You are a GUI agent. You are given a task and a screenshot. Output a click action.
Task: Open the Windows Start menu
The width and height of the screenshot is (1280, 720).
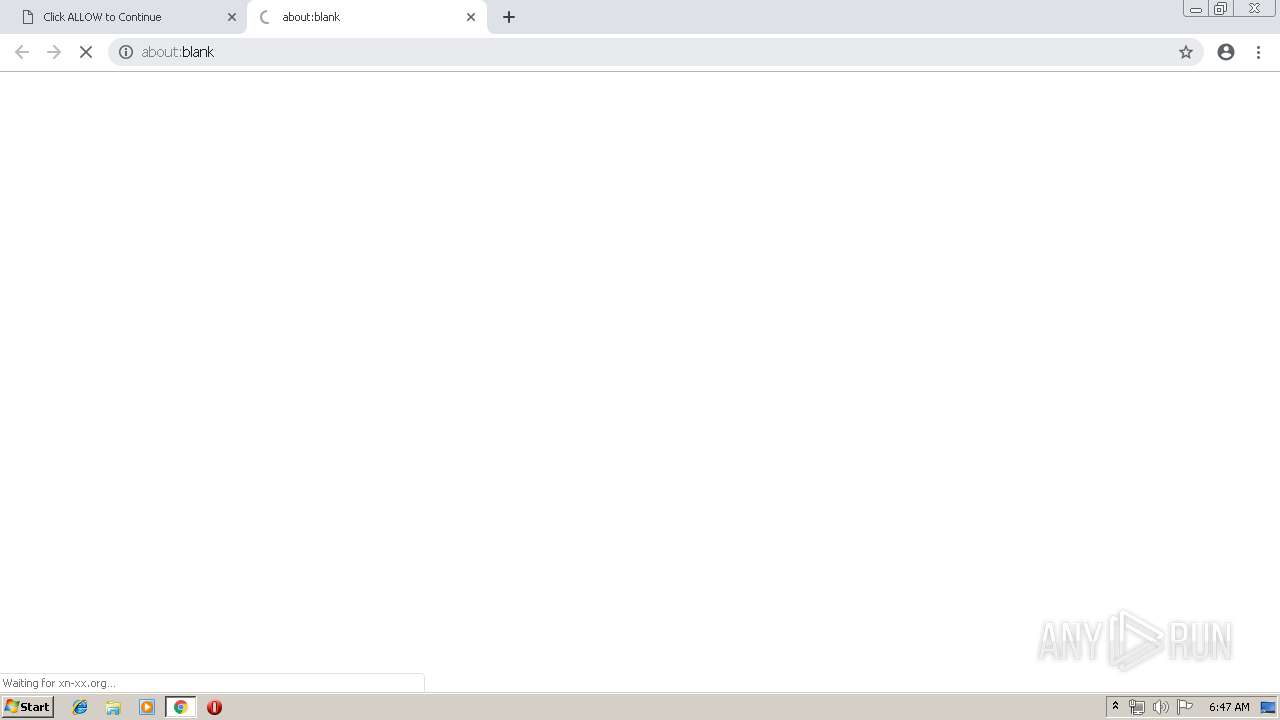27,707
